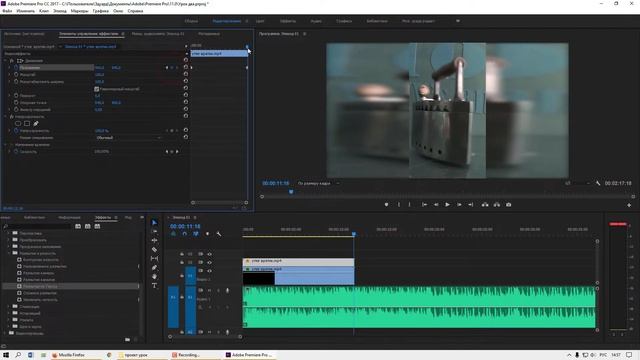
Task: Switch to Метаданные tab
Action: click(x=209, y=34)
